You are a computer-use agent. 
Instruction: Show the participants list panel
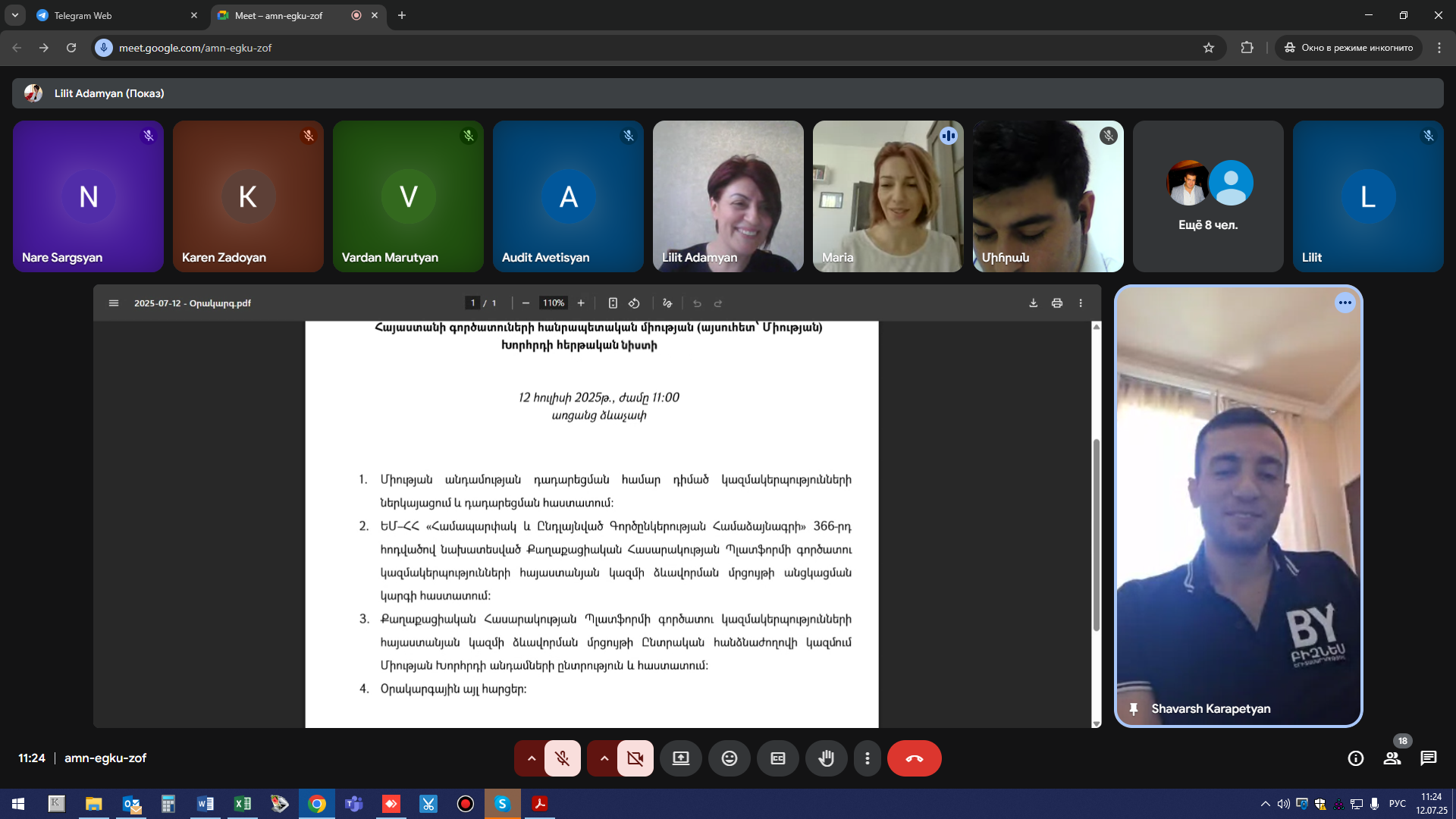pos(1392,758)
